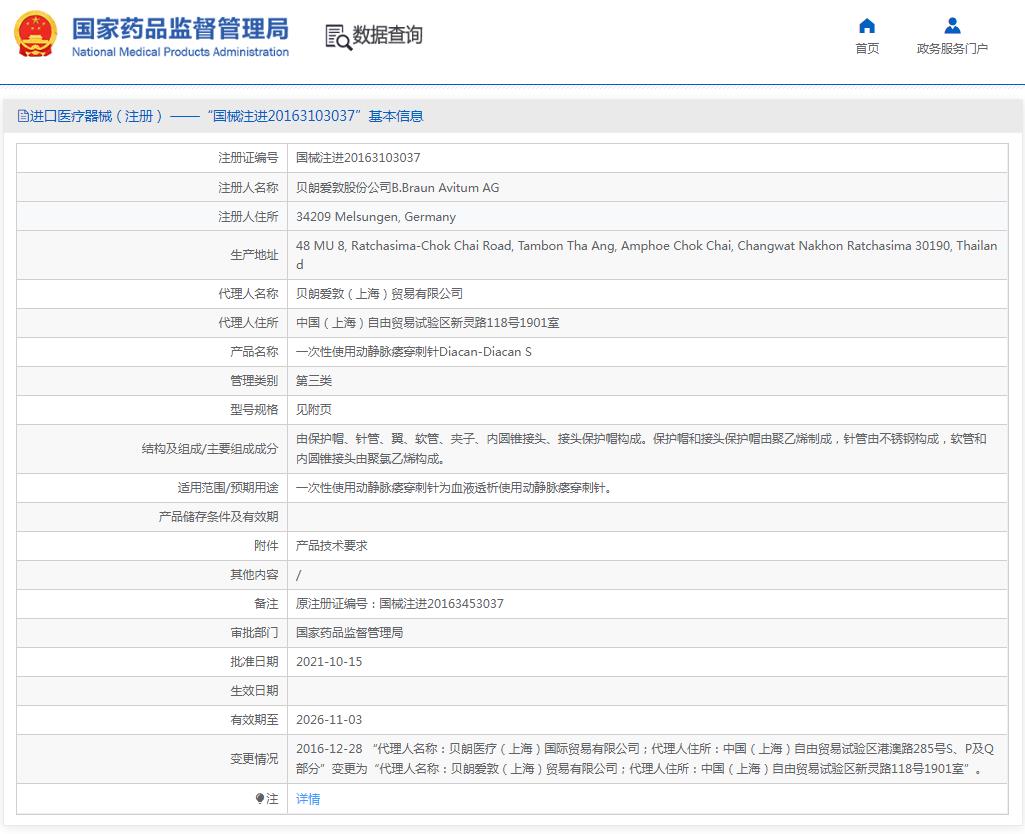Click the 政务服务门户 label
Image resolution: width=1025 pixels, height=834 pixels.
pos(952,48)
